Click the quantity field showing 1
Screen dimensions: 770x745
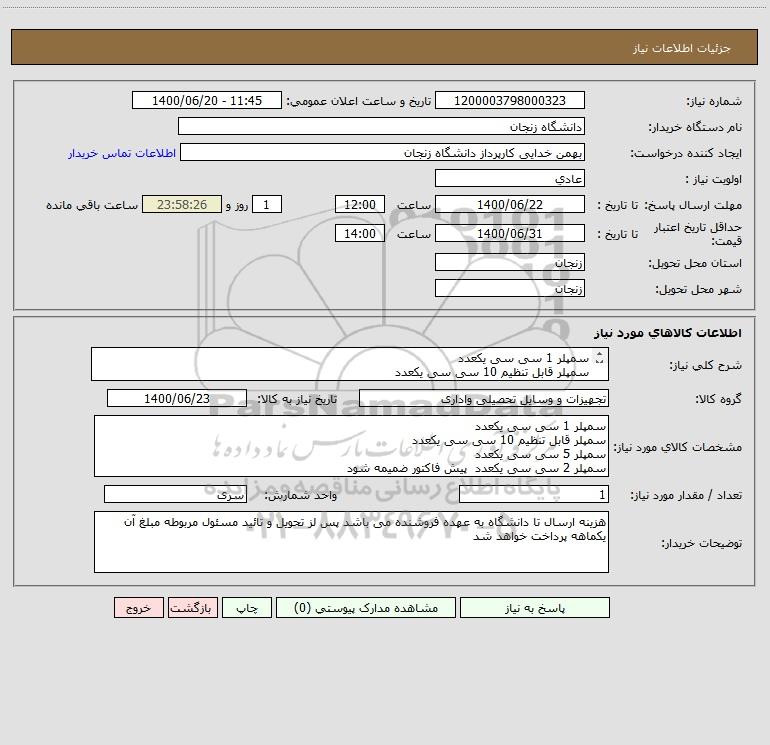(x=534, y=494)
